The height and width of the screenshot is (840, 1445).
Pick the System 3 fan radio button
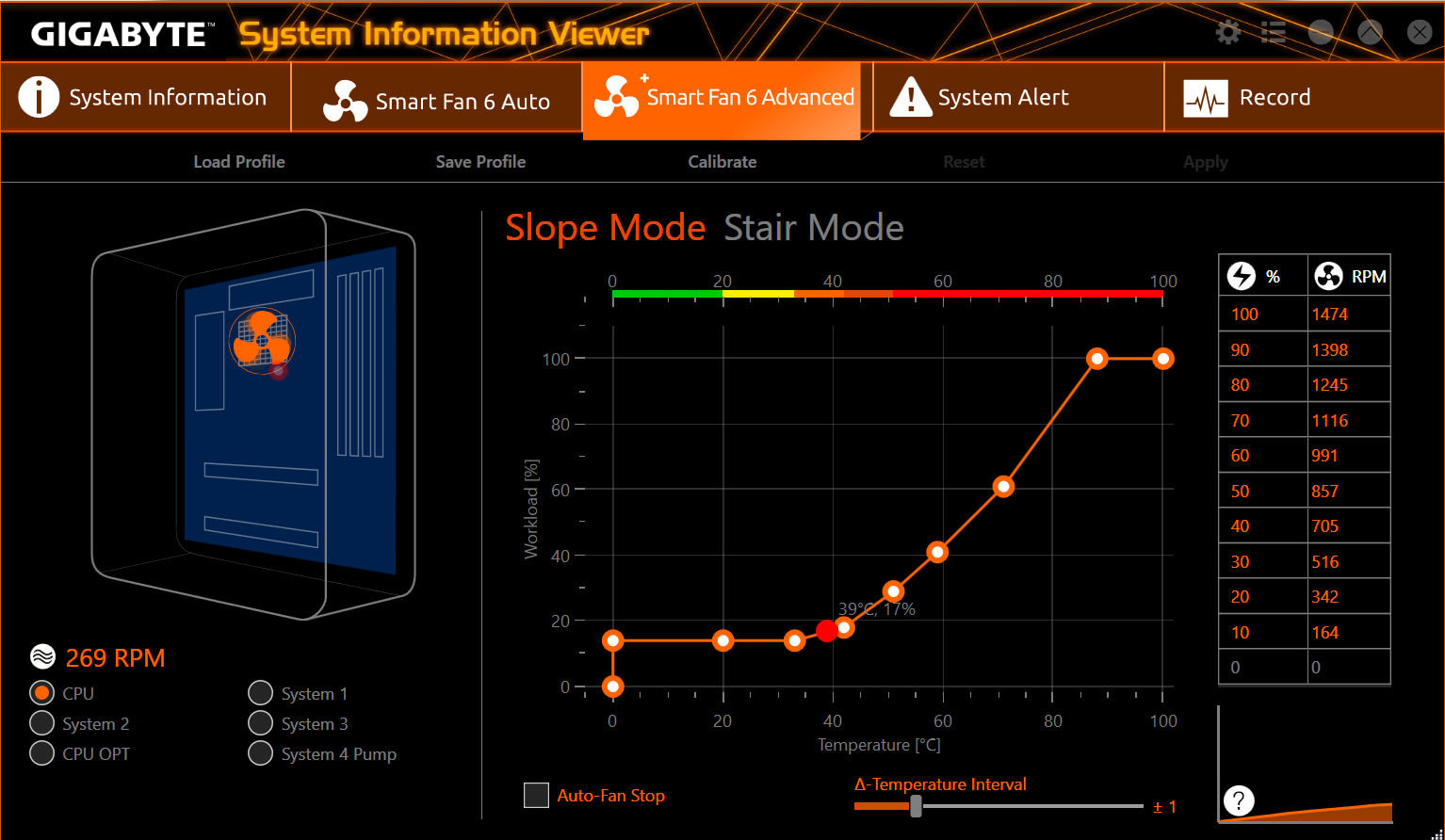click(x=261, y=723)
